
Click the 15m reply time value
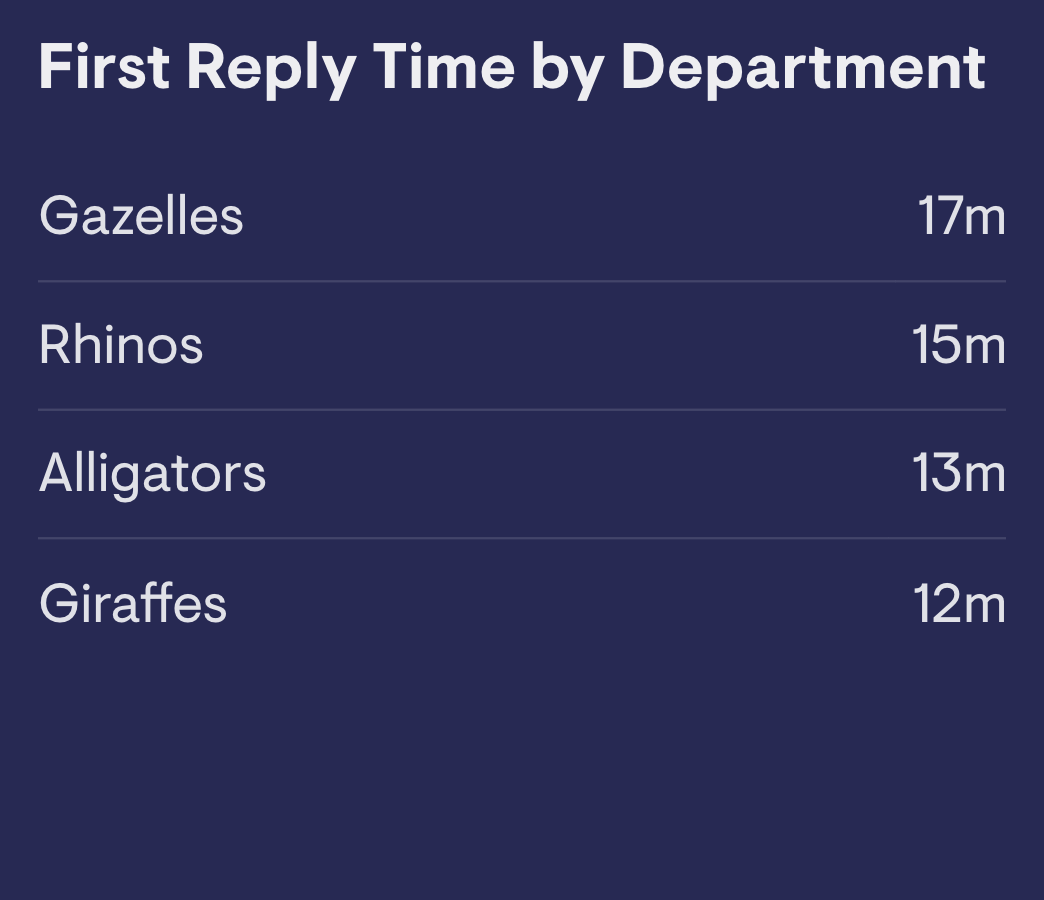(959, 345)
